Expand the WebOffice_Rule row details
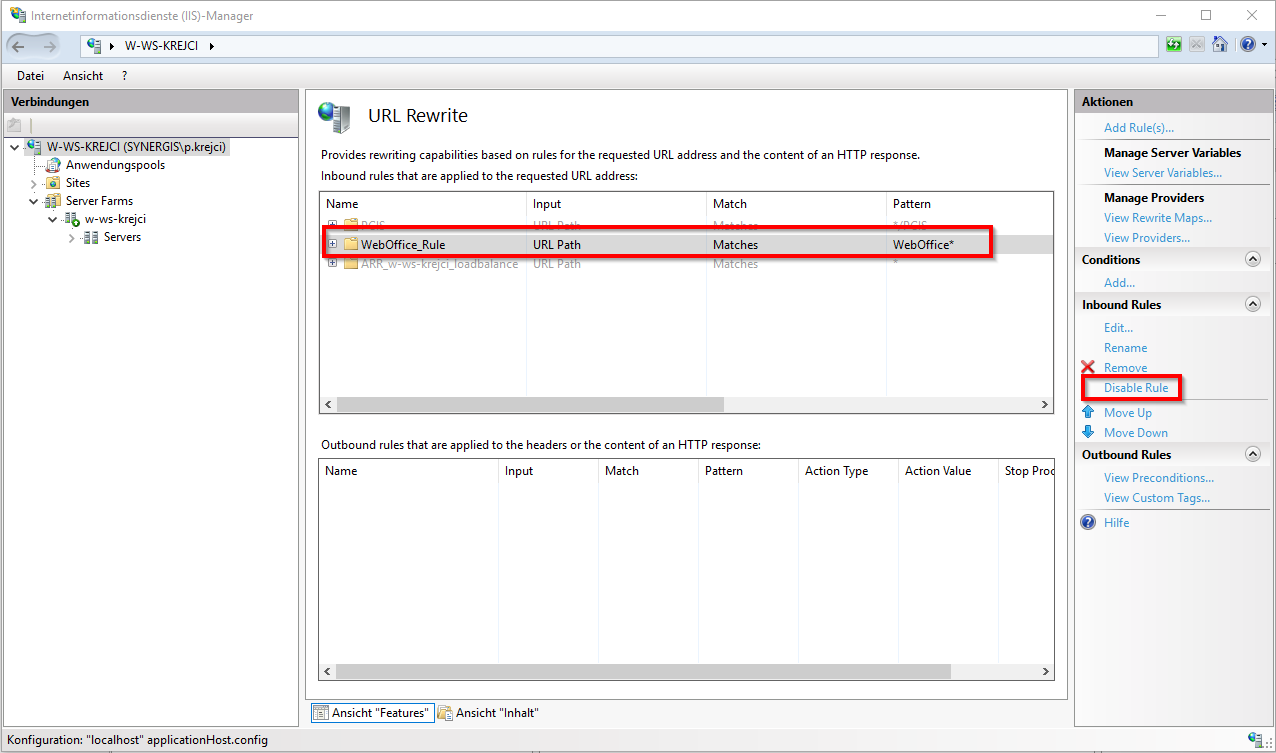This screenshot has height=753, width=1276. 332,244
